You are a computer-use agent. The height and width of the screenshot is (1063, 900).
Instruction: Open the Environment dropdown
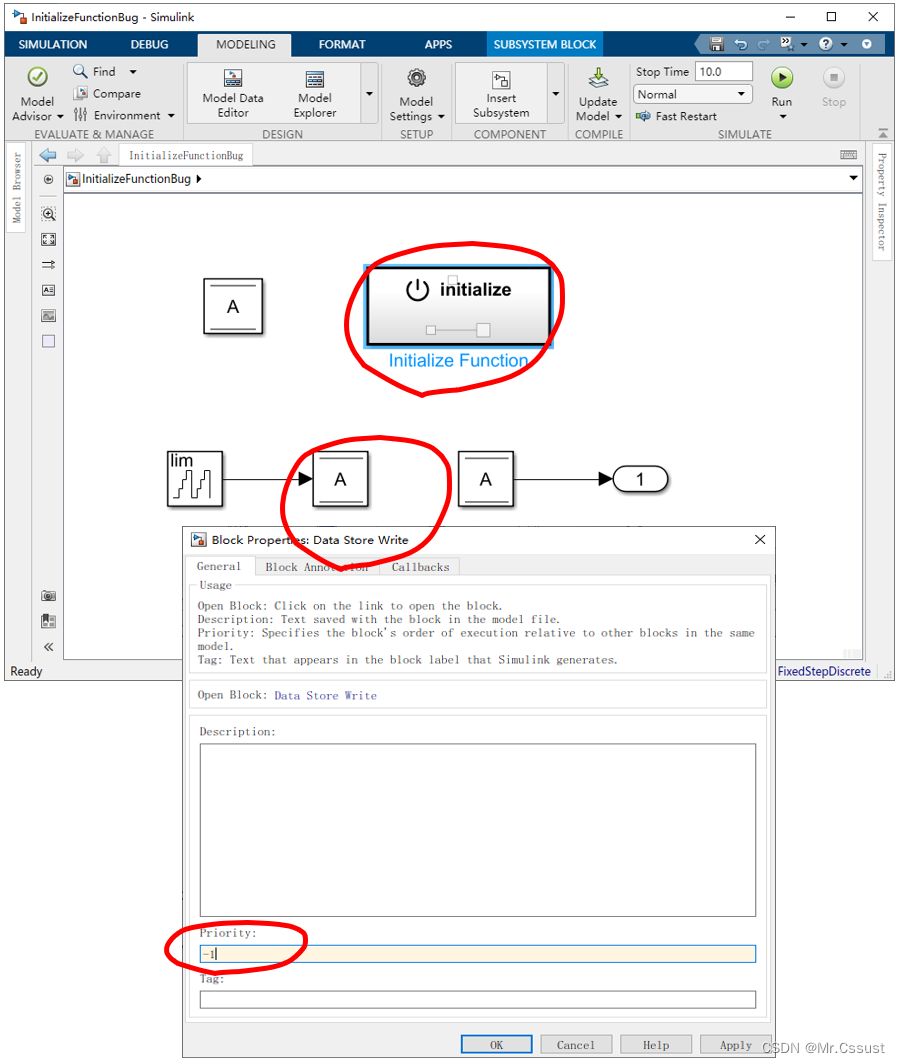(x=124, y=115)
